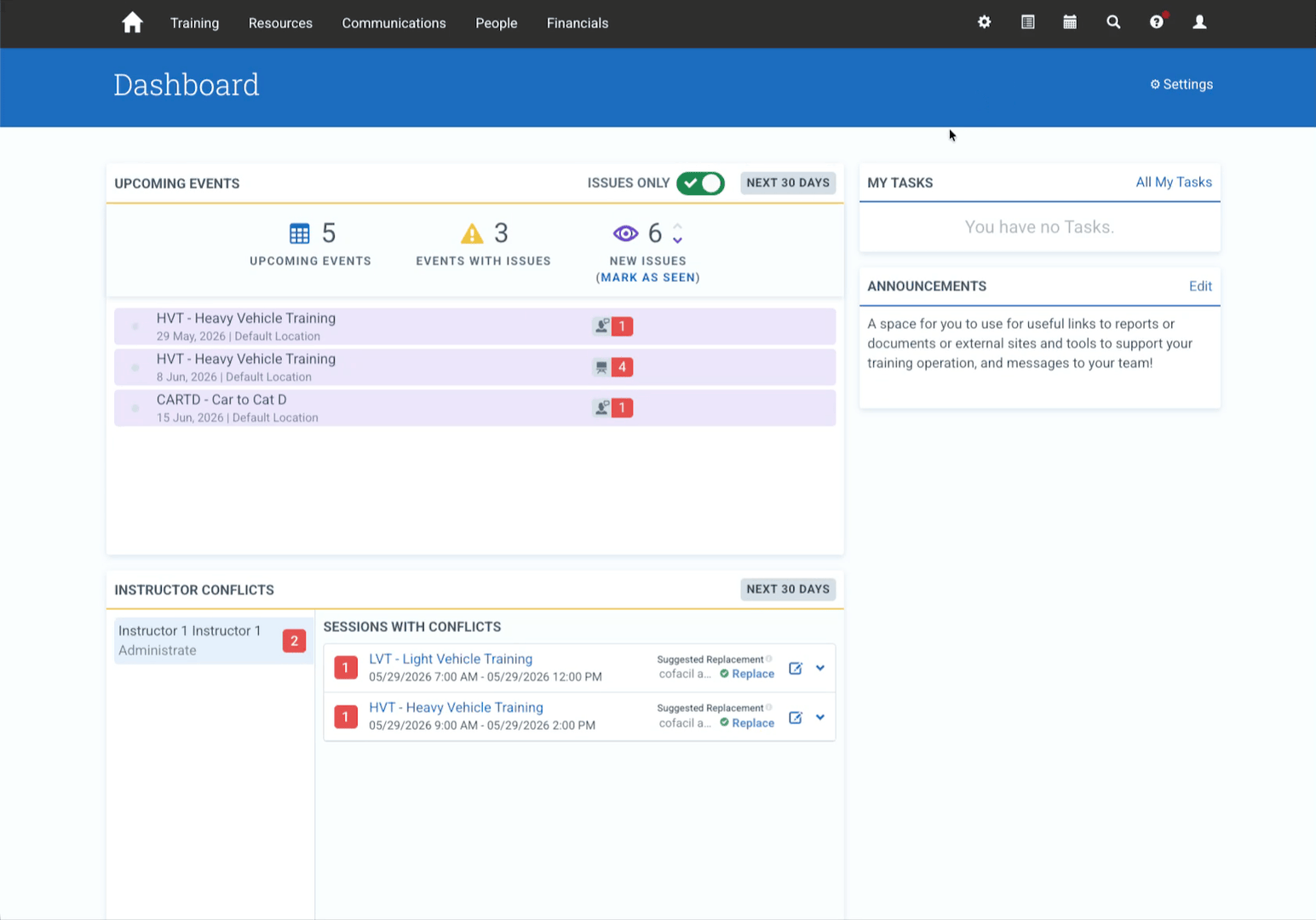Click status dot on HVT 29 May row
Image resolution: width=1316 pixels, height=920 pixels.
point(135,326)
